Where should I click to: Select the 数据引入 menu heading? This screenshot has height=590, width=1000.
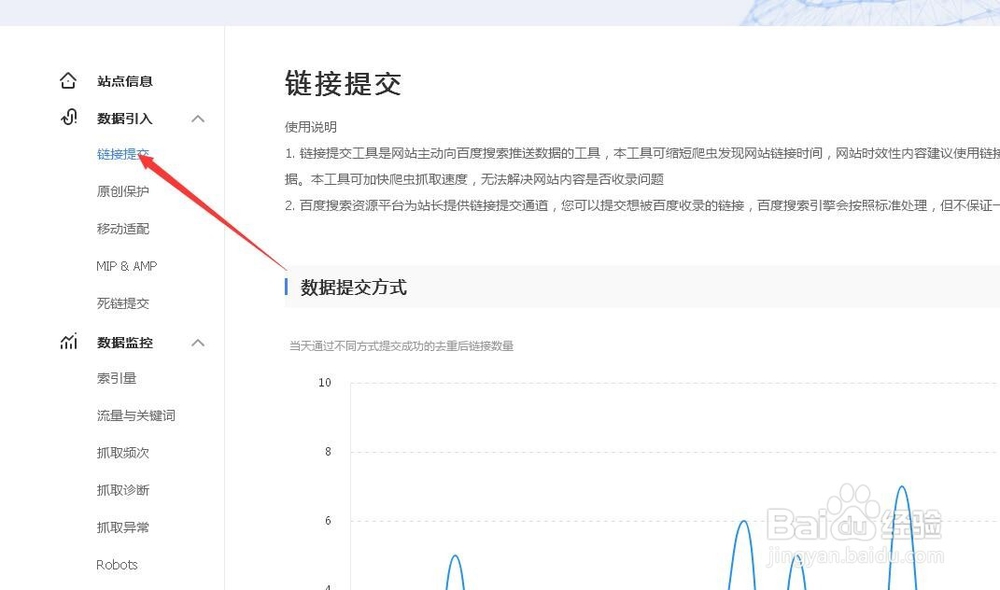pos(124,119)
